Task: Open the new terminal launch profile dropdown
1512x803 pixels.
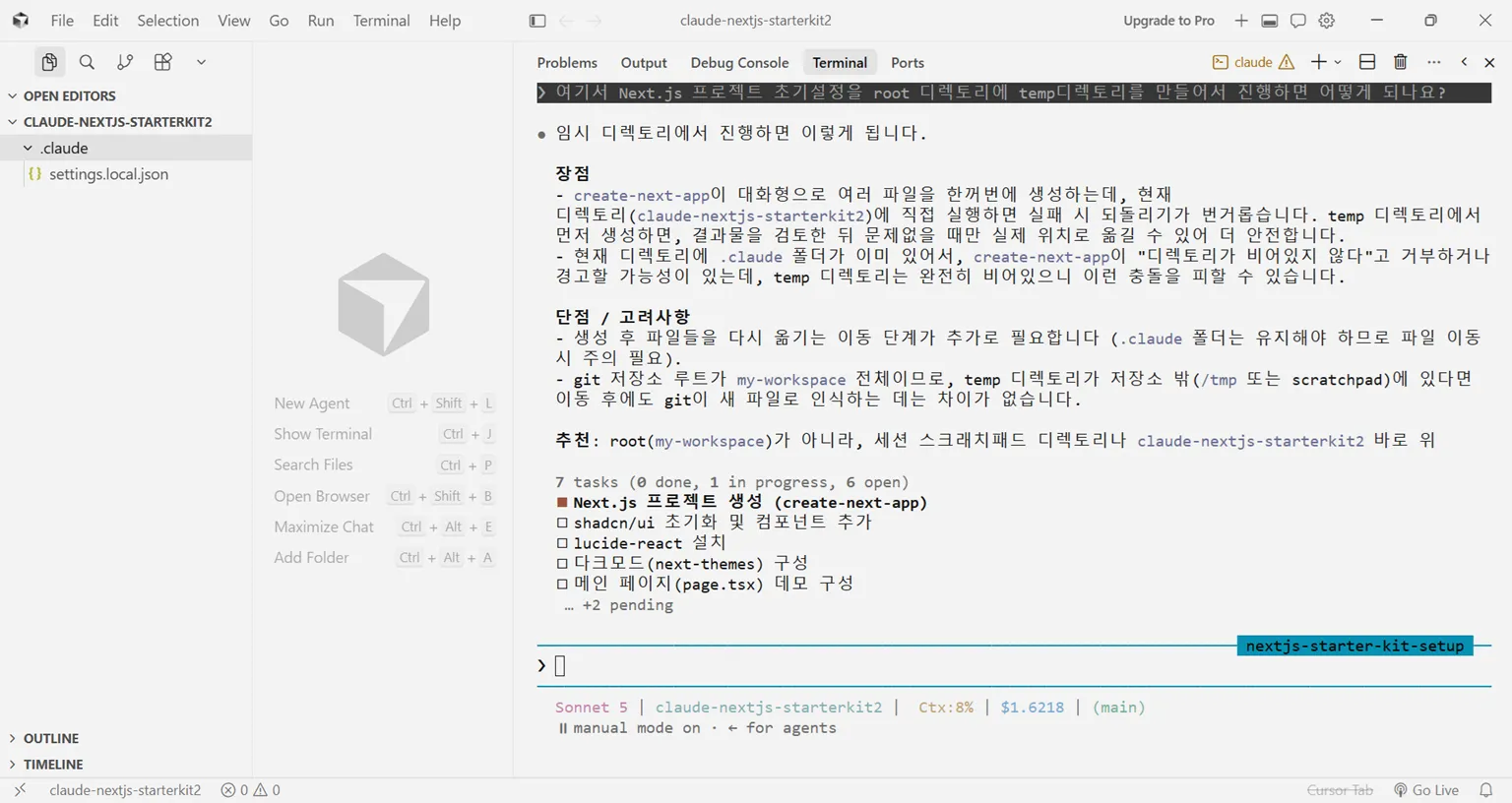Action: pyautogui.click(x=1338, y=62)
